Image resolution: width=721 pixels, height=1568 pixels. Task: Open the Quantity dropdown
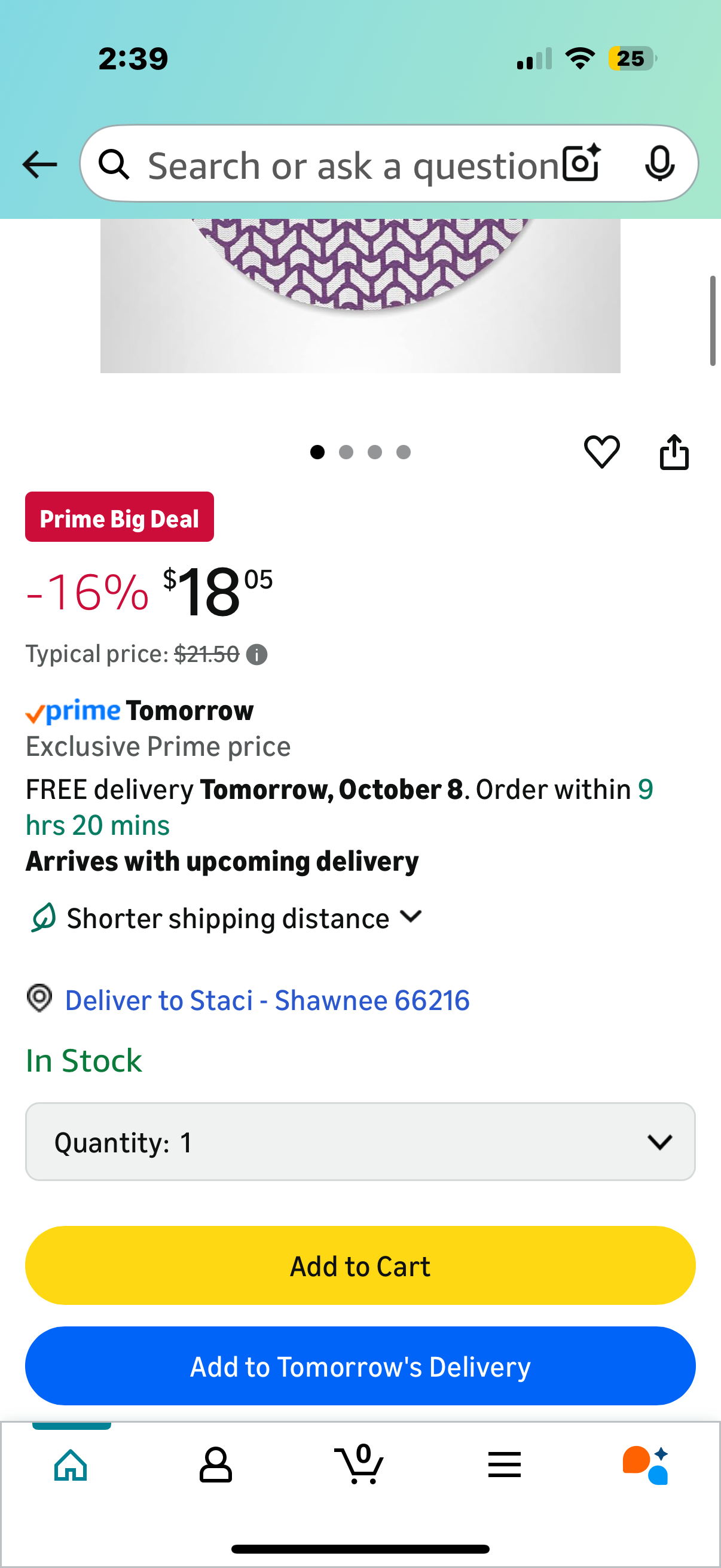(360, 1142)
